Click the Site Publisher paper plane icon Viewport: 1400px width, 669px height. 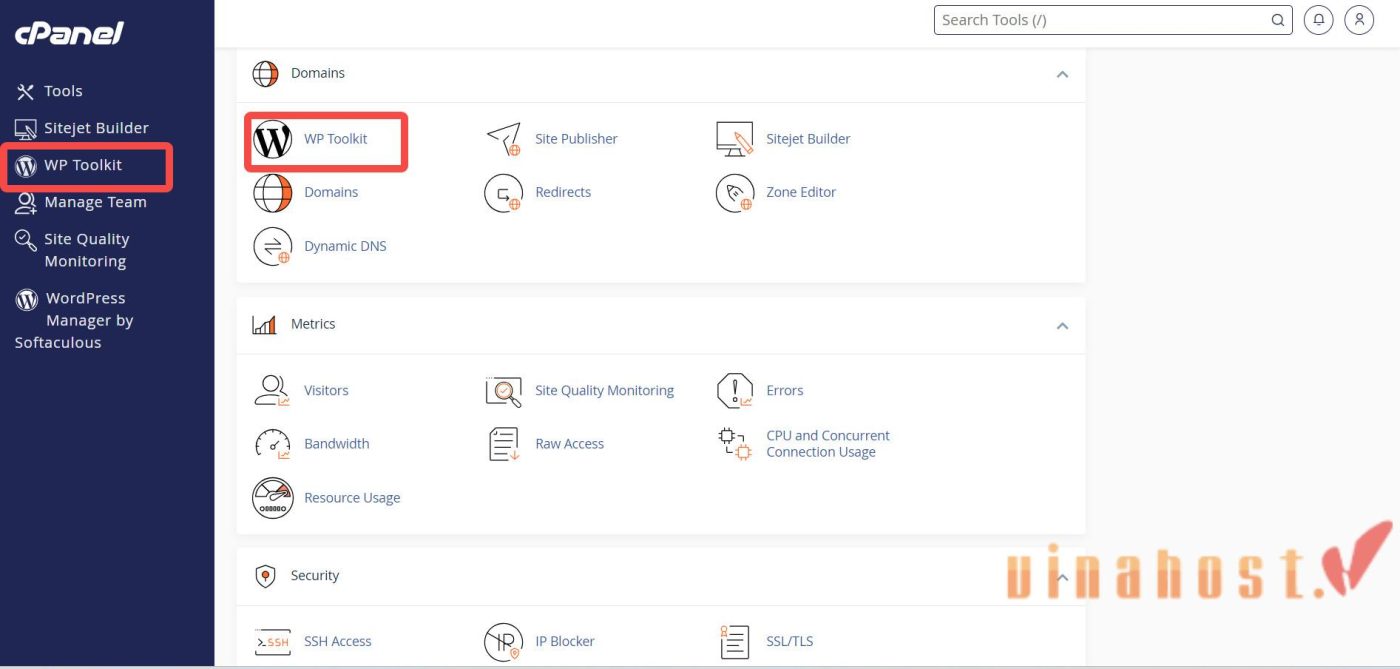tap(503, 140)
